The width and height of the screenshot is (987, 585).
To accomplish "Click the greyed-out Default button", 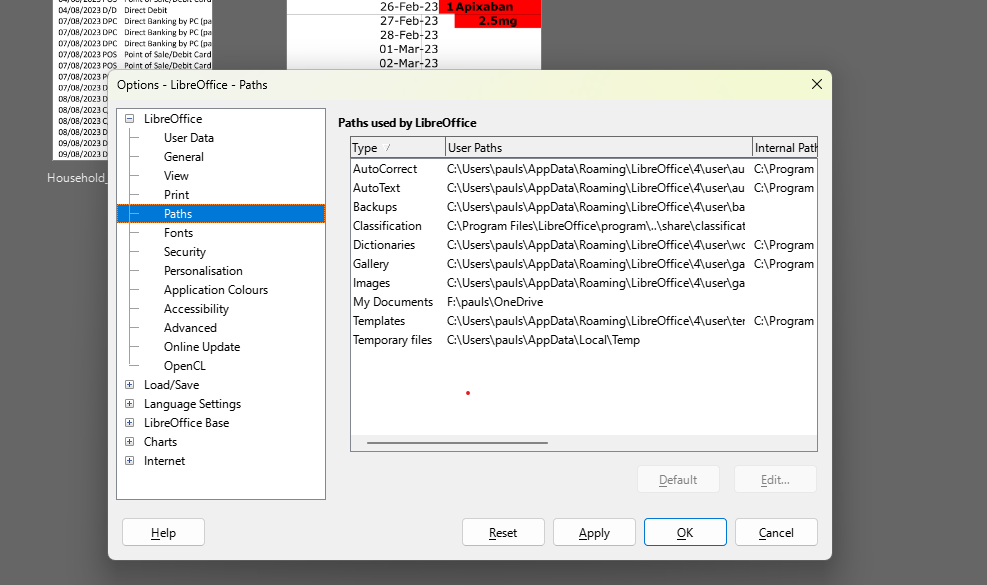I will click(678, 480).
